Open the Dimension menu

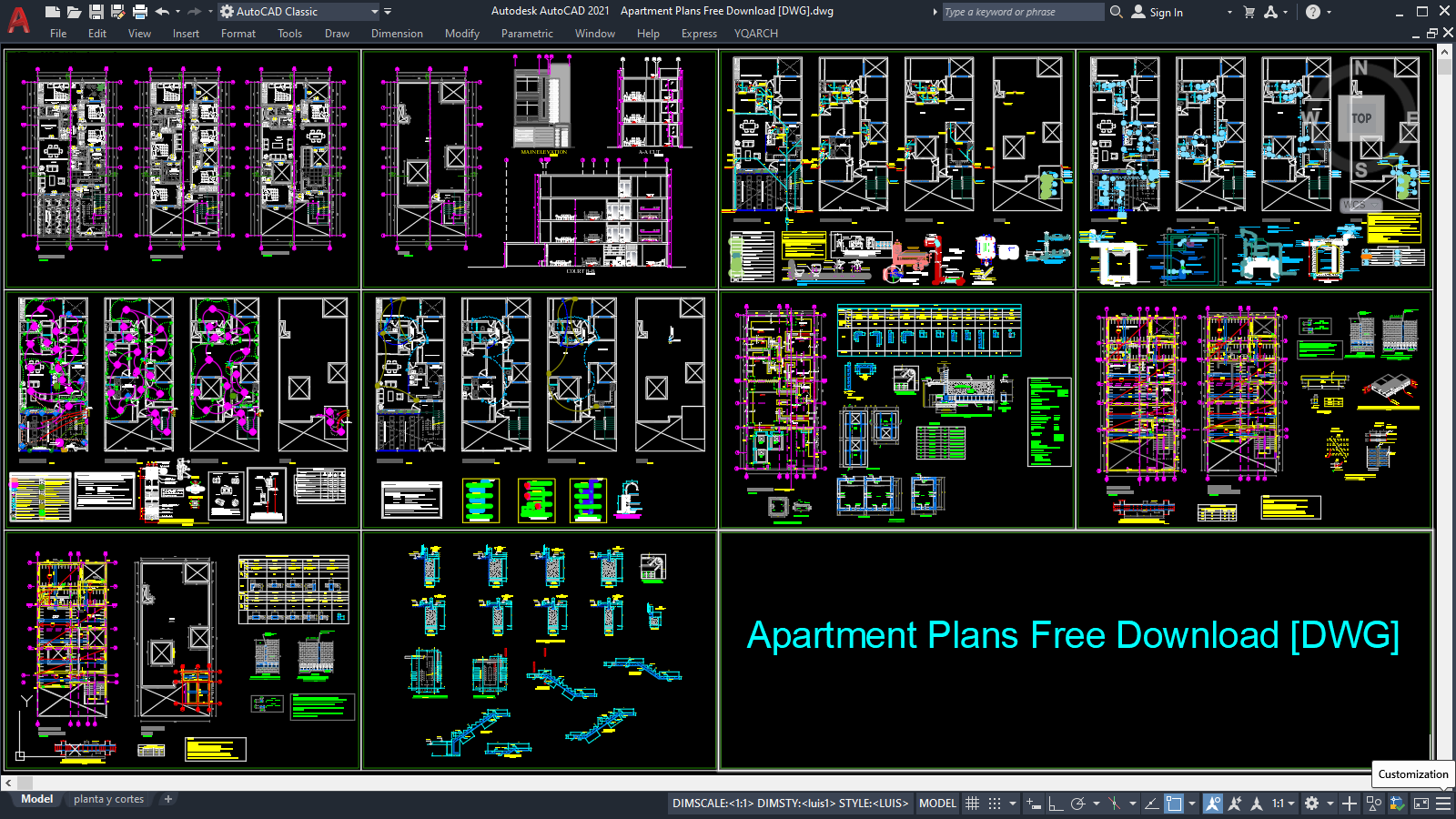397,34
